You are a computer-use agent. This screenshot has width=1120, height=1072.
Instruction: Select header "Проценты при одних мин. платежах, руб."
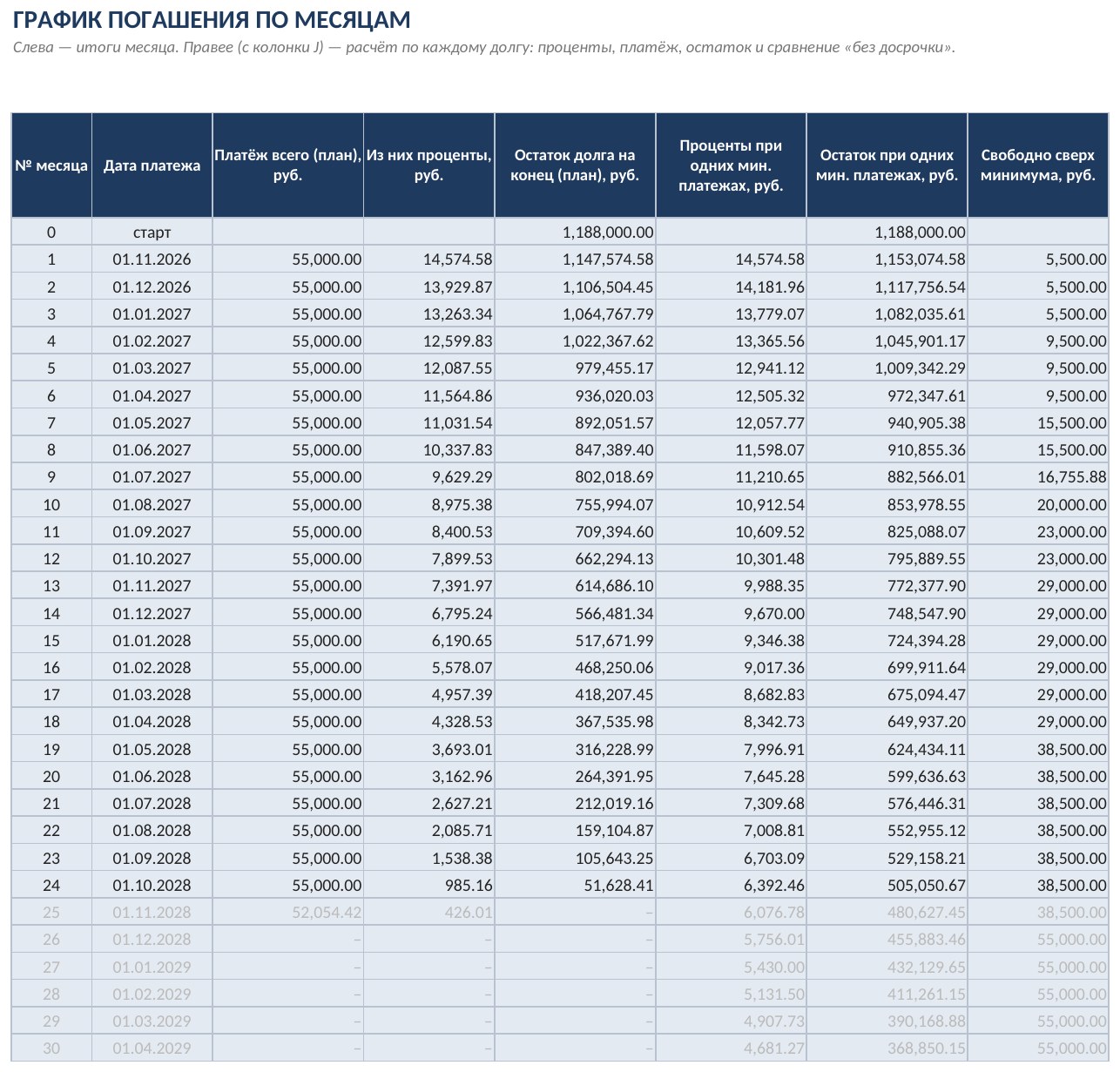731,165
